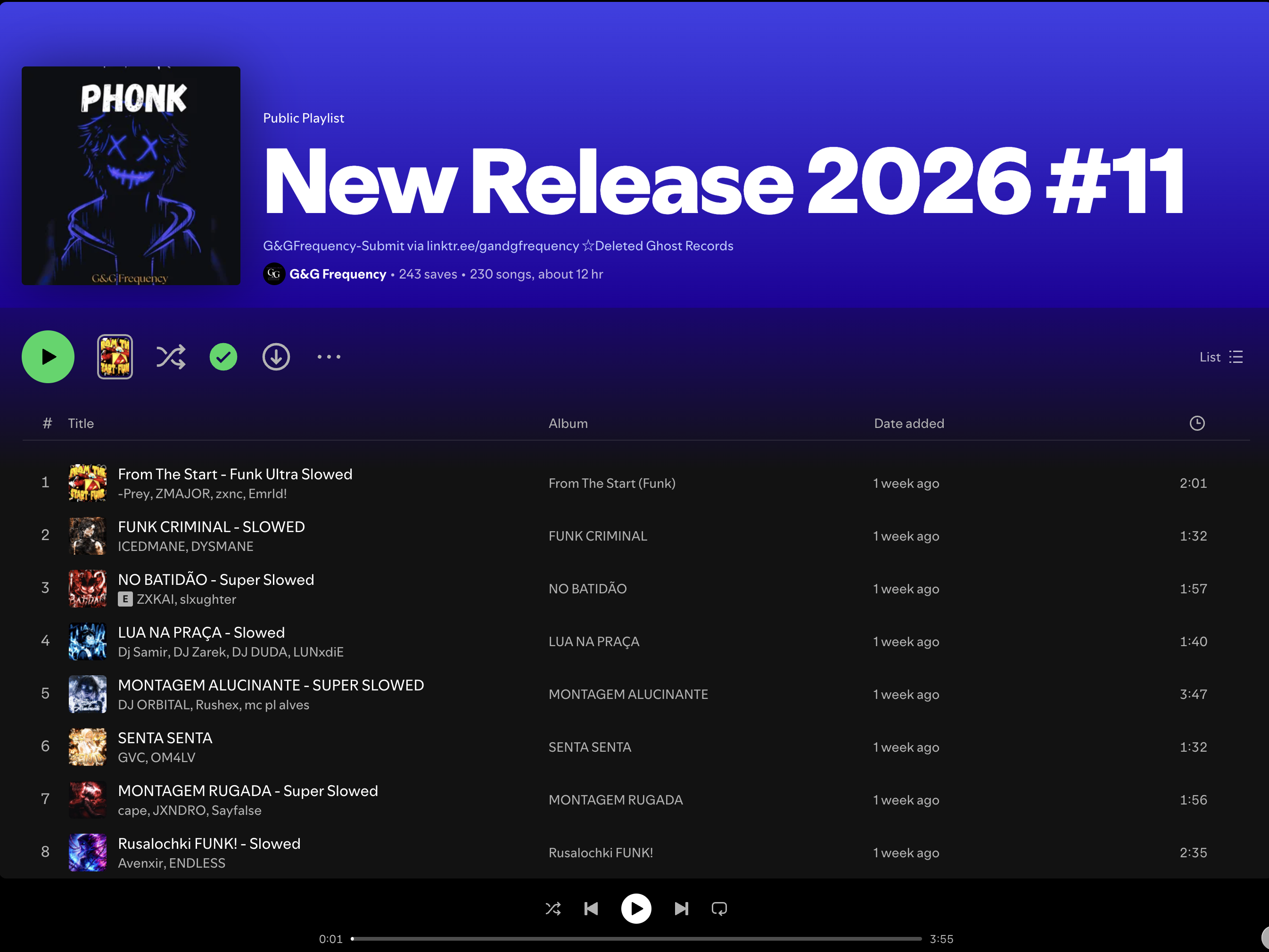The width and height of the screenshot is (1269, 952).
Task: Click the duration clock column icon
Action: (x=1197, y=423)
